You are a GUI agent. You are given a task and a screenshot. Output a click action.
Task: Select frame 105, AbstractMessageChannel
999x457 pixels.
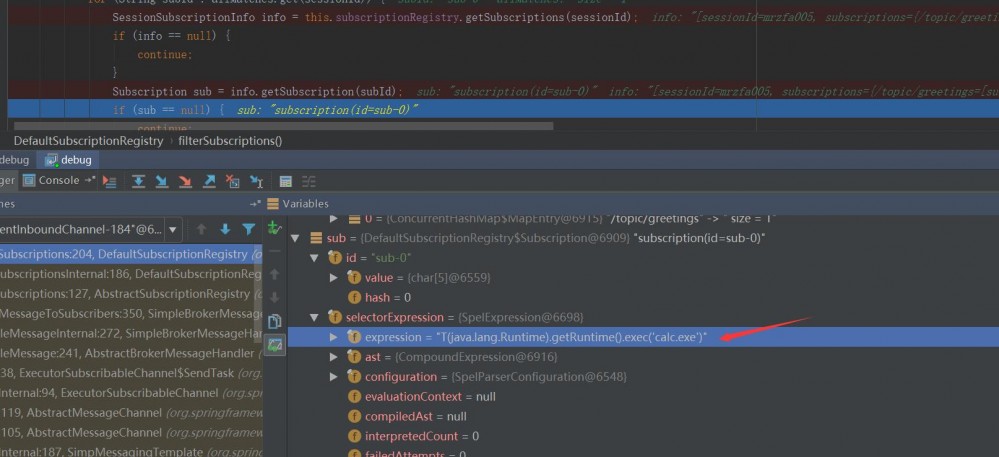click(131, 432)
